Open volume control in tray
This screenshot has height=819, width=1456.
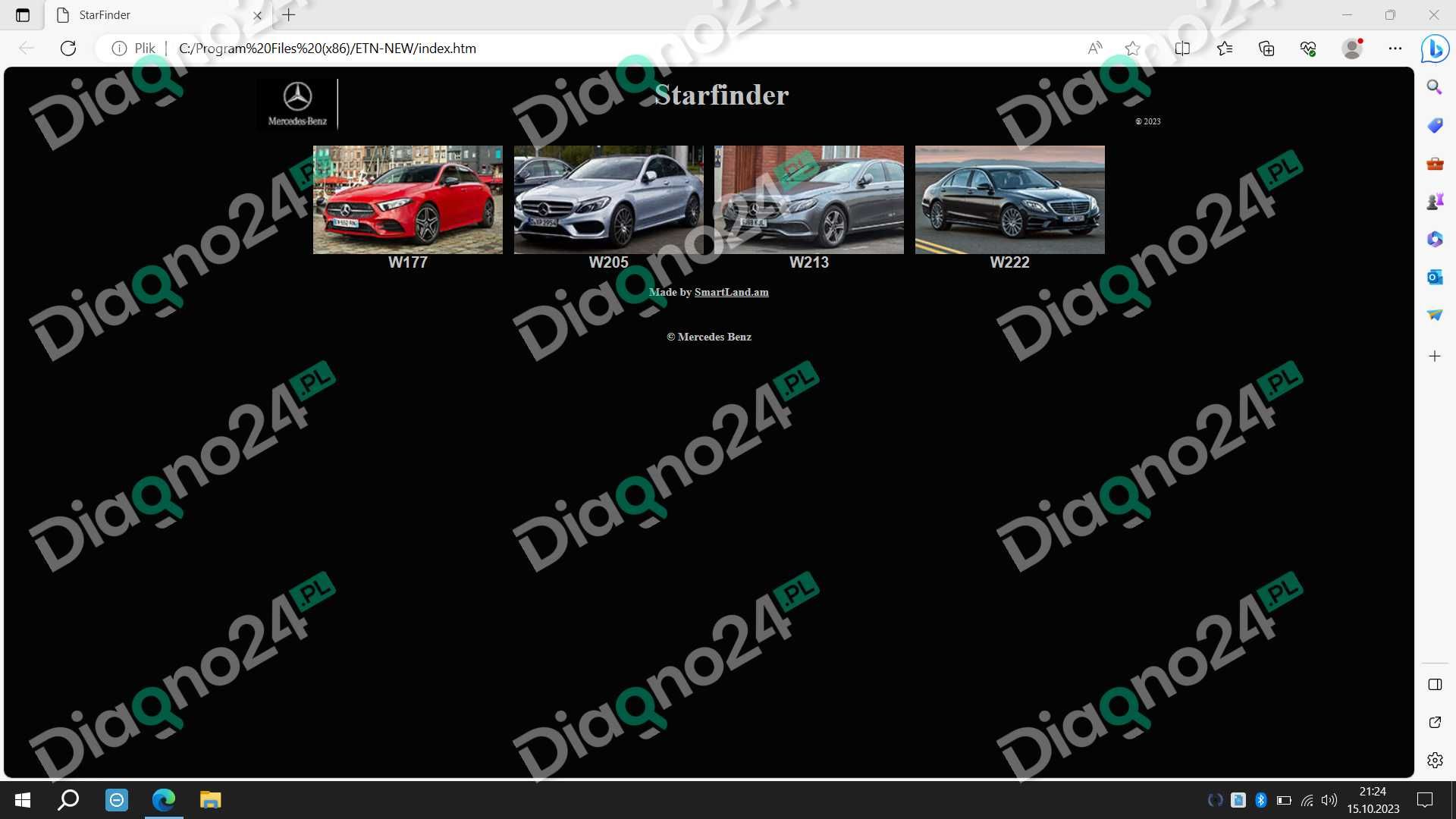(x=1329, y=800)
